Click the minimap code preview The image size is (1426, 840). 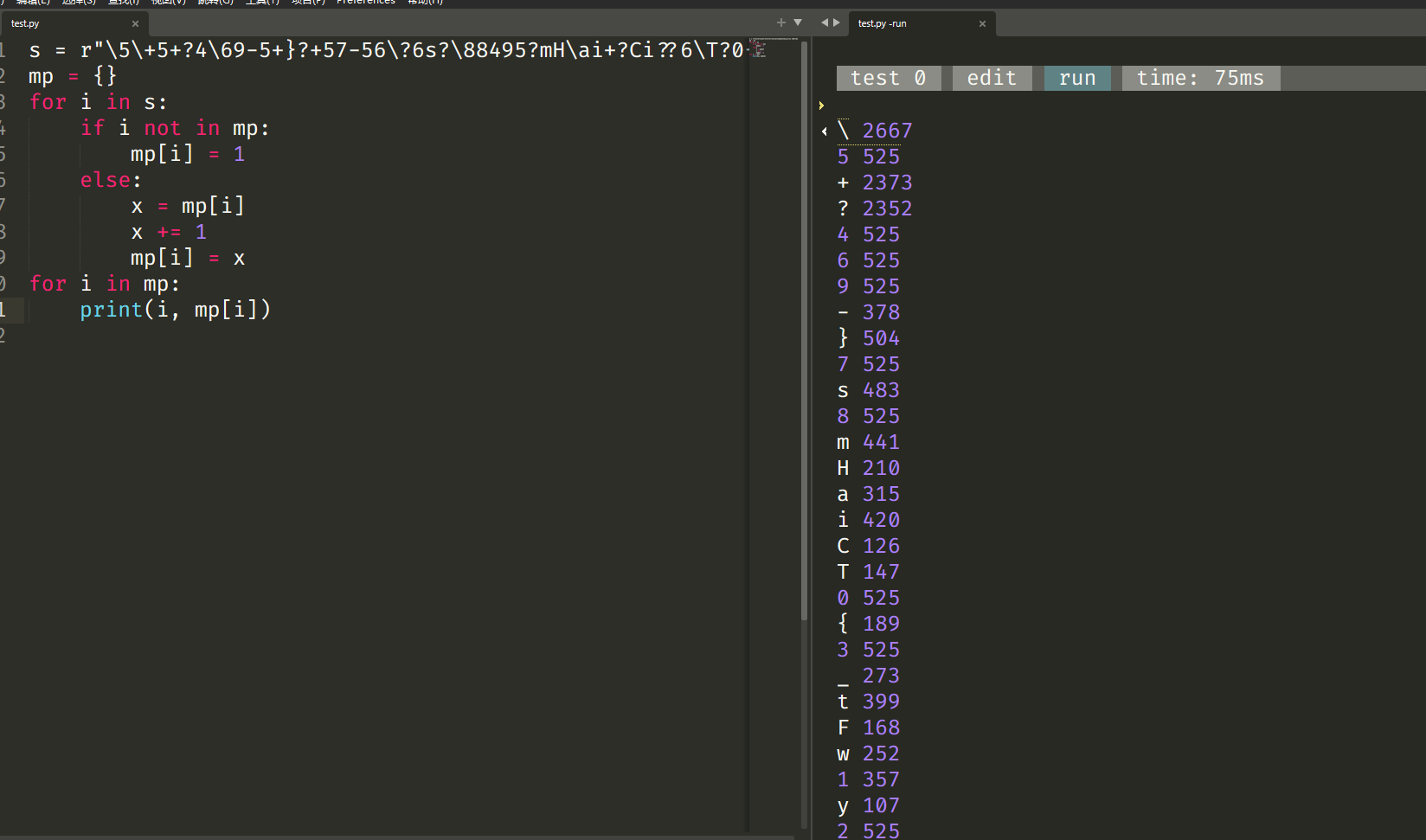pos(759,48)
